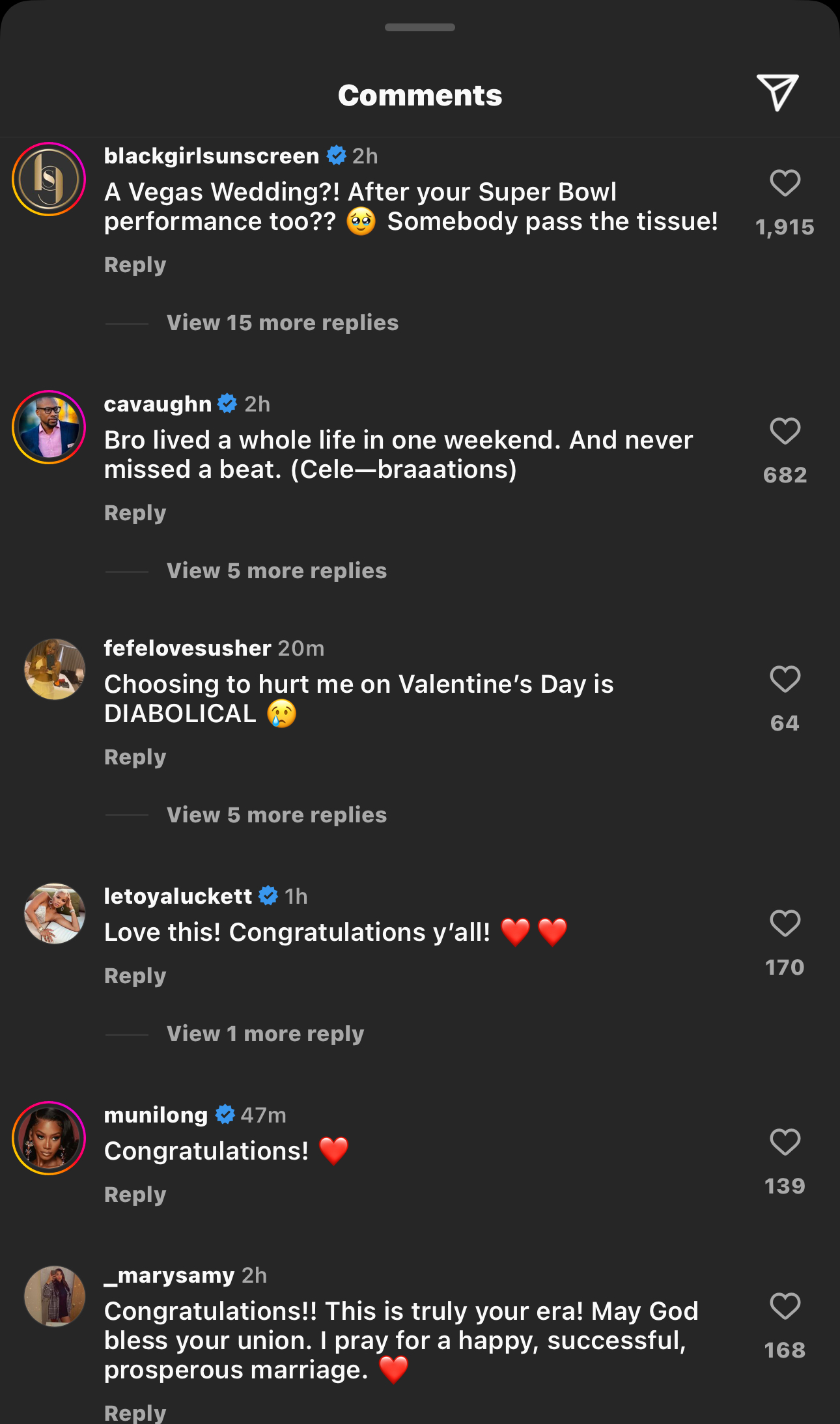Open cavaughn's profile avatar

(x=49, y=427)
